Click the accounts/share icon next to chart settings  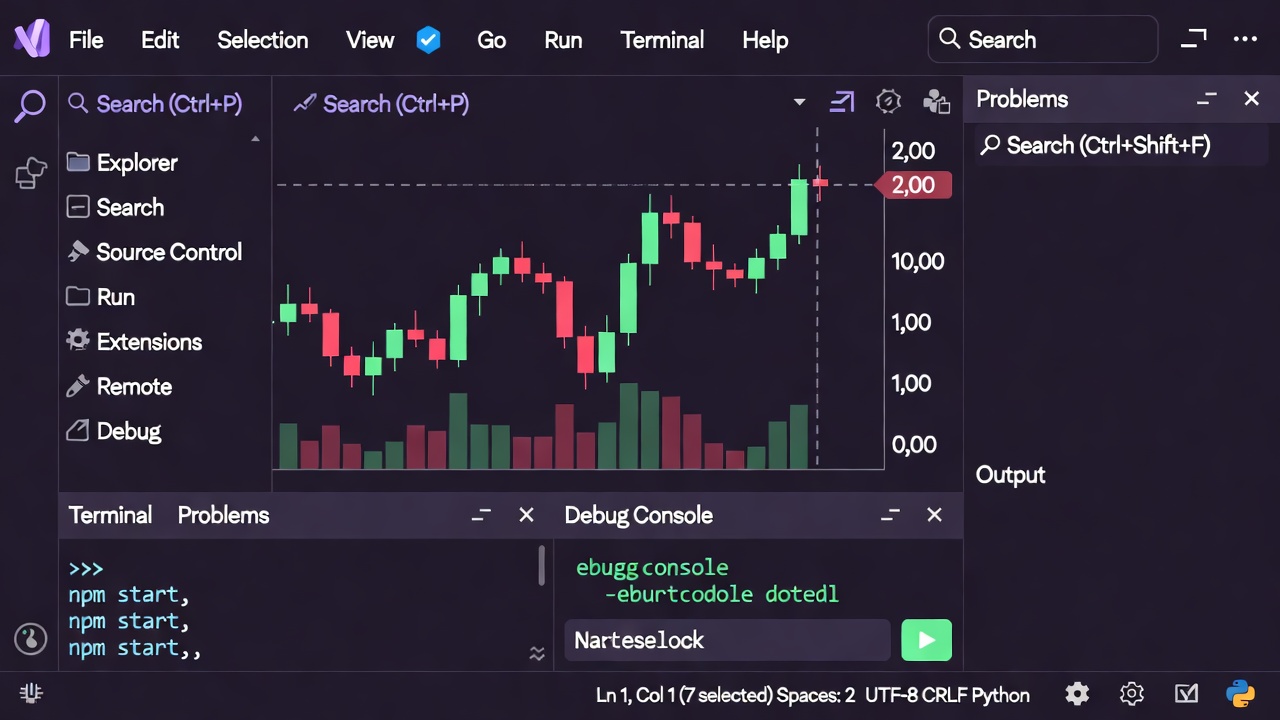click(x=936, y=101)
